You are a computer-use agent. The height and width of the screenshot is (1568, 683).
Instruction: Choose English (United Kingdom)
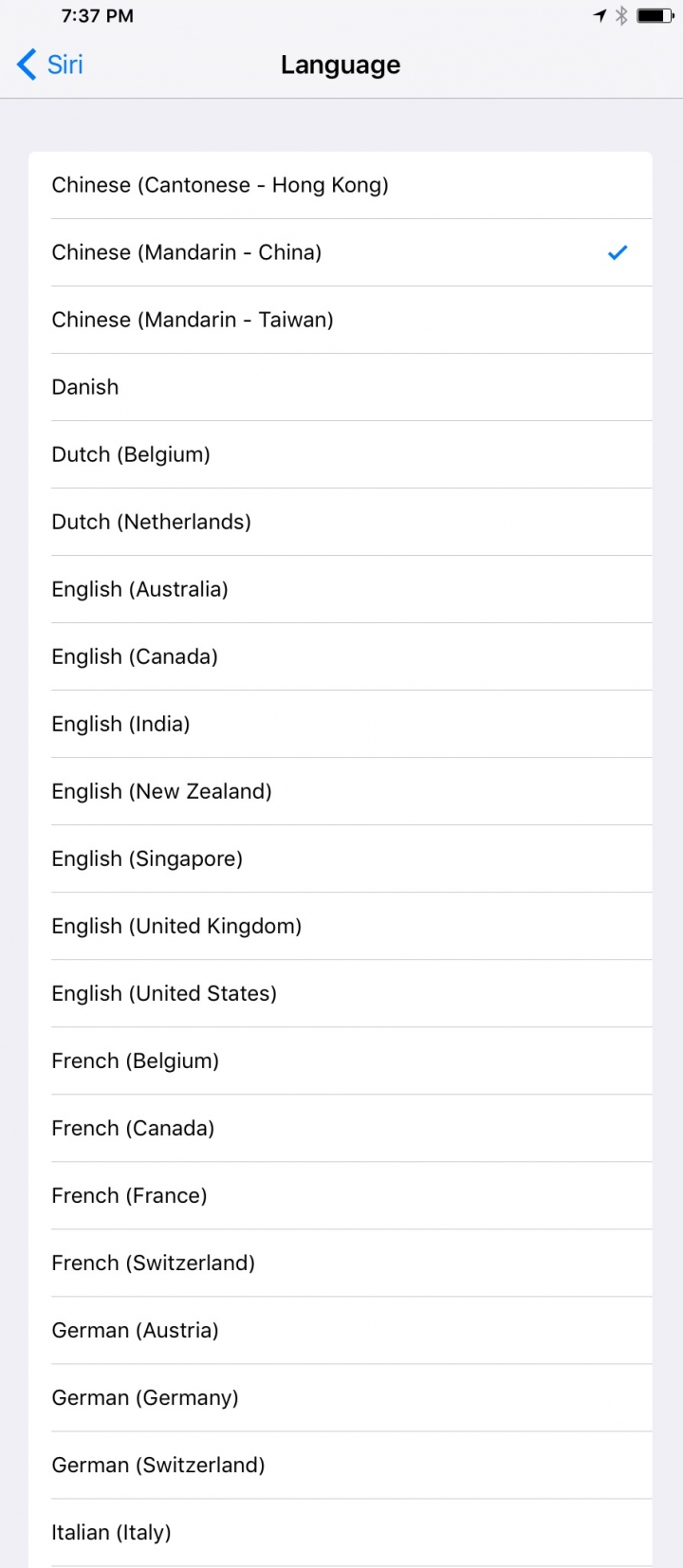[341, 926]
